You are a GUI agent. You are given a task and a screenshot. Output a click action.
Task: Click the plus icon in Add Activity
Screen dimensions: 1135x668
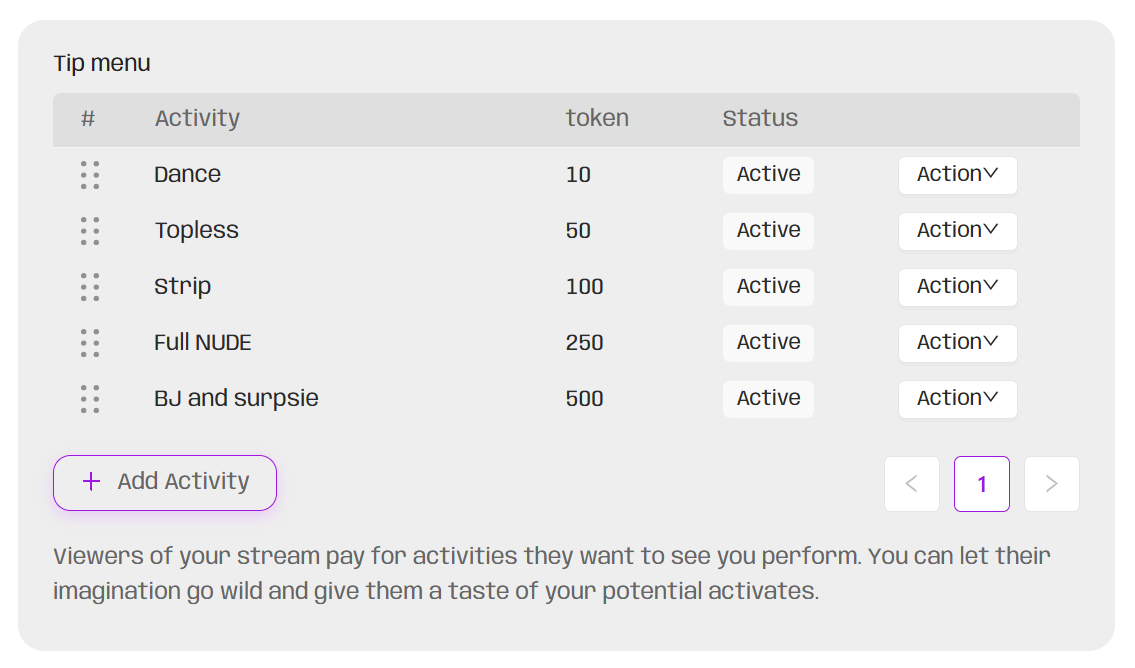(91, 482)
